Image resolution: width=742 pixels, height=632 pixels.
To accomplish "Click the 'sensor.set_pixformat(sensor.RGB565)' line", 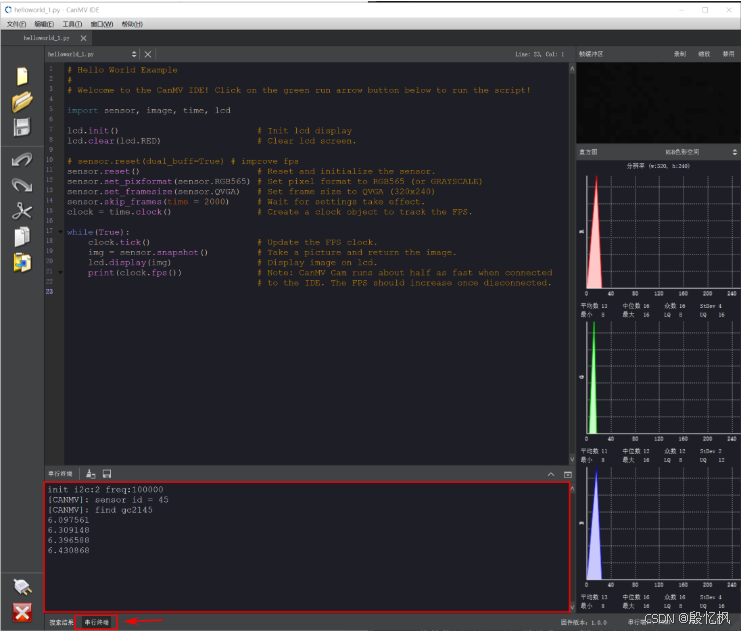I will pos(158,181).
